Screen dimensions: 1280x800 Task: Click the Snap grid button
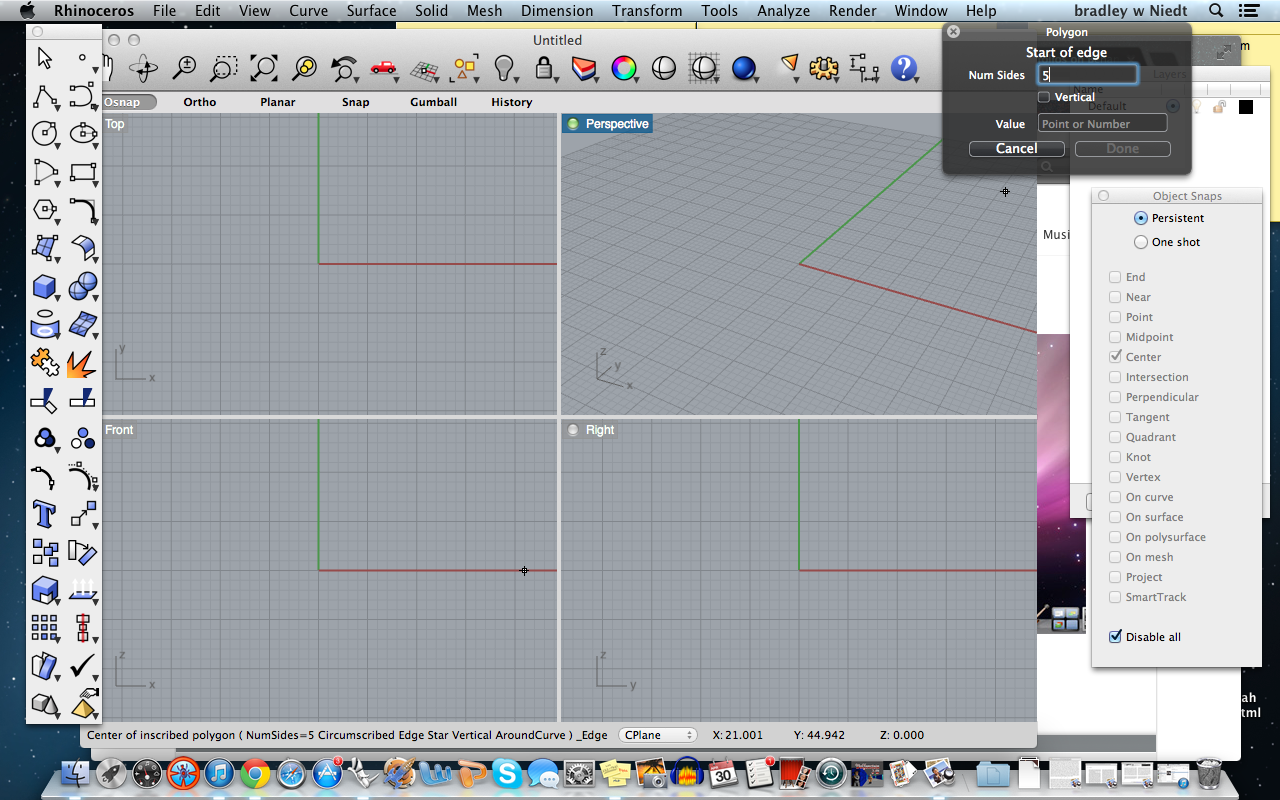point(355,102)
